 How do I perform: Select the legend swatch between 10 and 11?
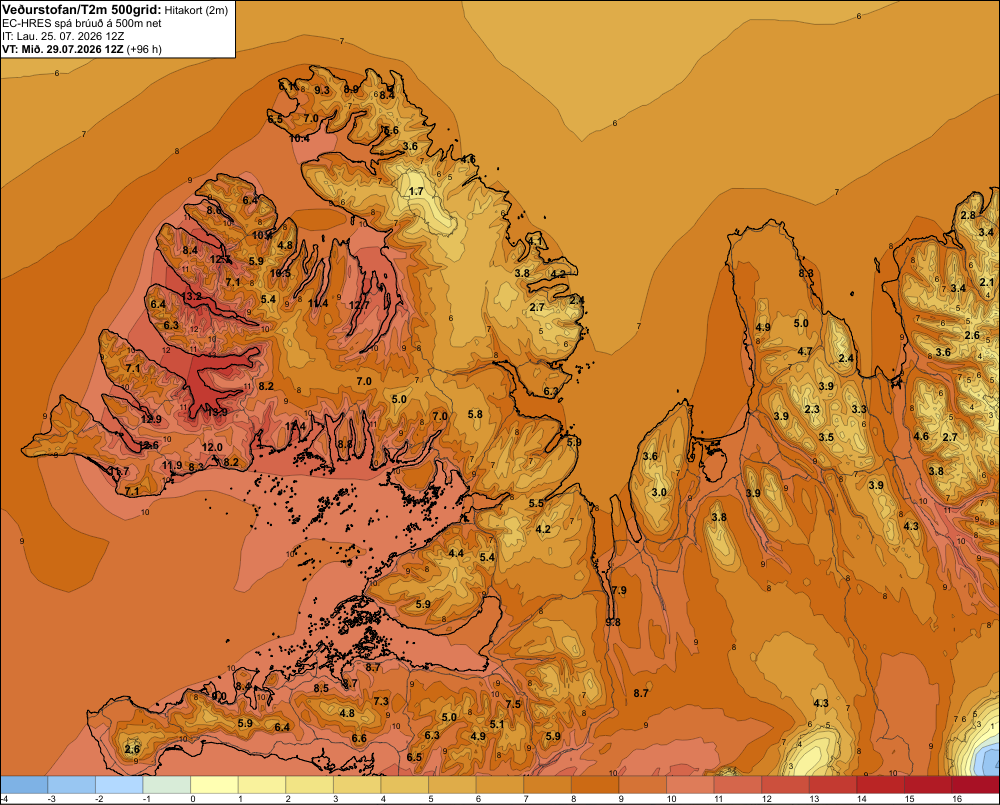(x=690, y=785)
